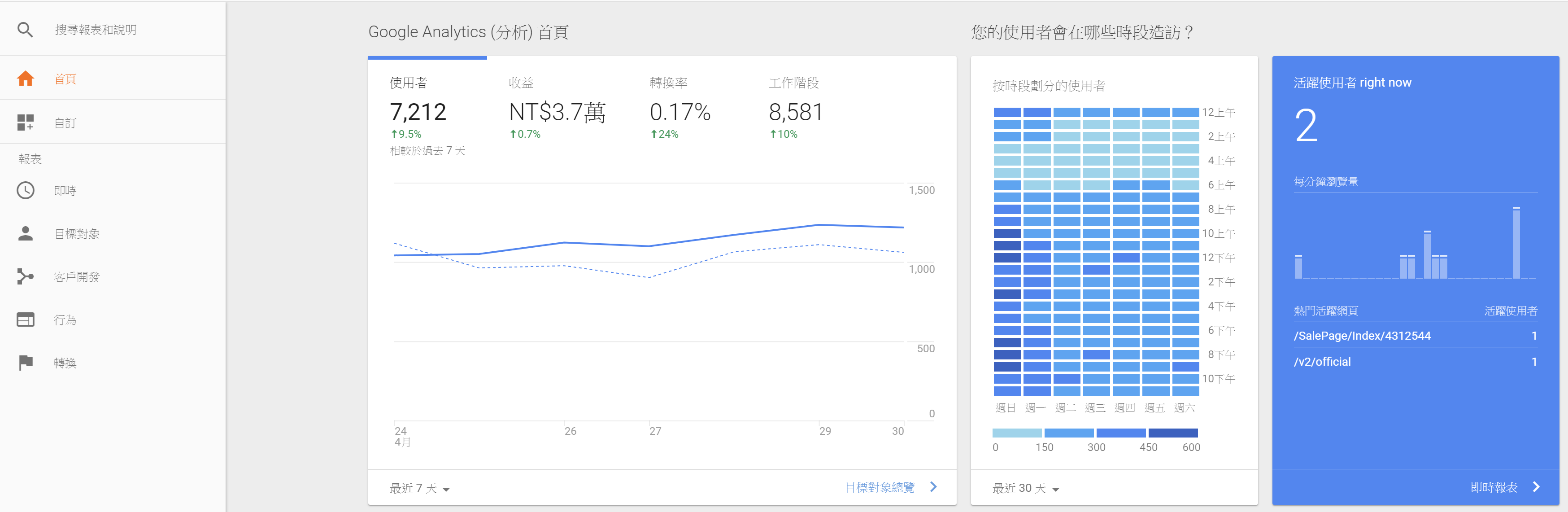The height and width of the screenshot is (512, 1568).
Task: Click the /SalePage/Index/4312544 active page row
Action: pos(1362,336)
